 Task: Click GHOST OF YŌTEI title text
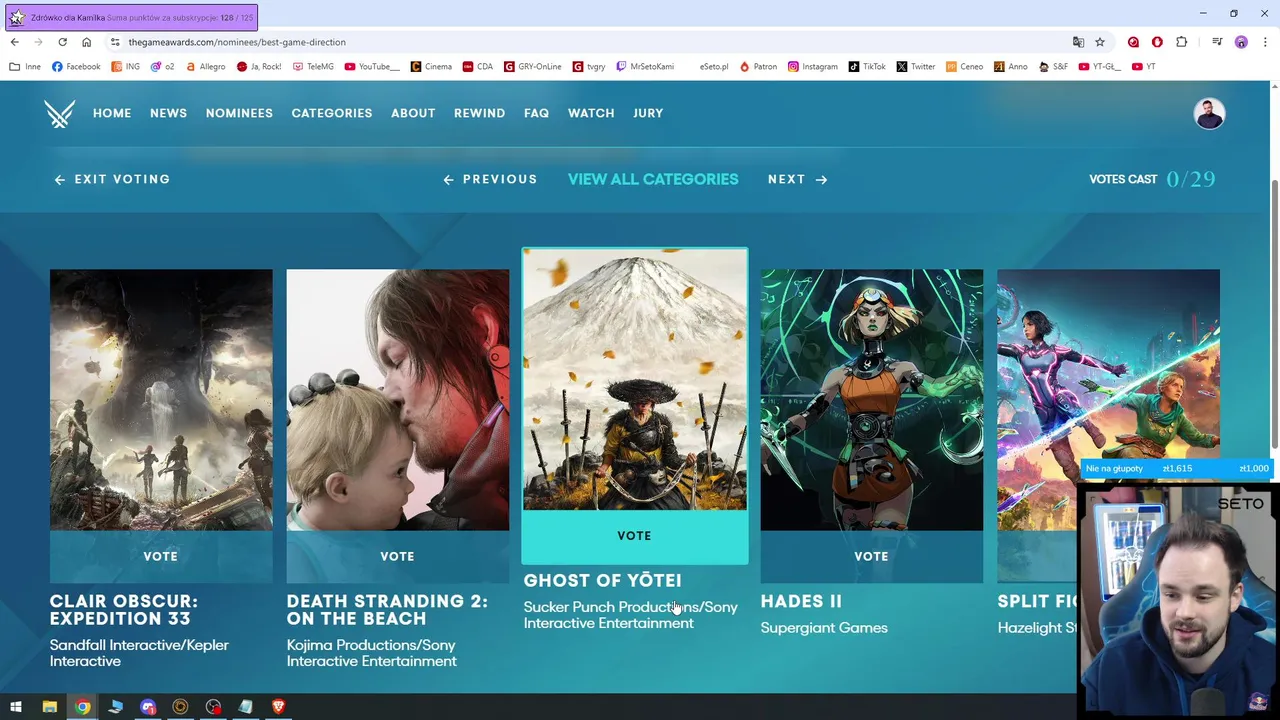(x=602, y=580)
